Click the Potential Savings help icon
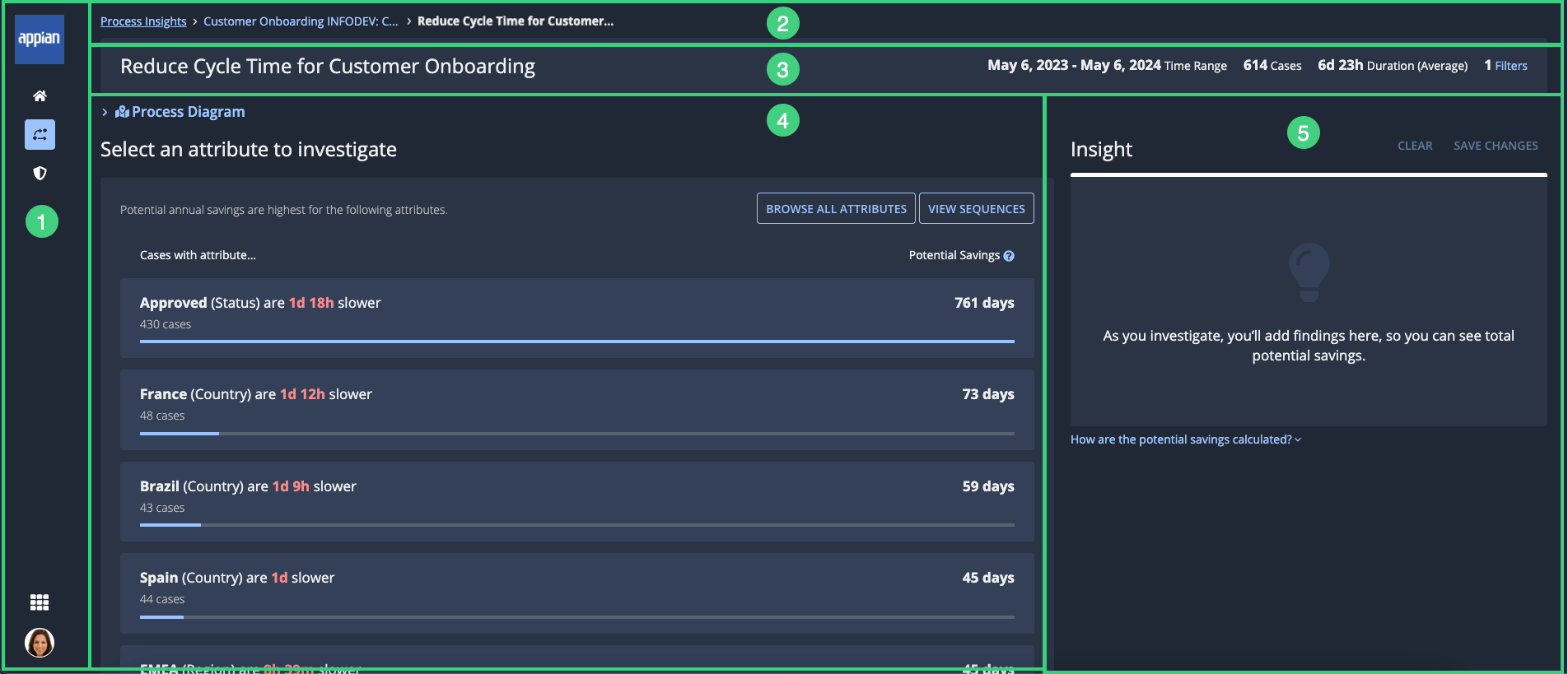 pyautogui.click(x=1009, y=256)
